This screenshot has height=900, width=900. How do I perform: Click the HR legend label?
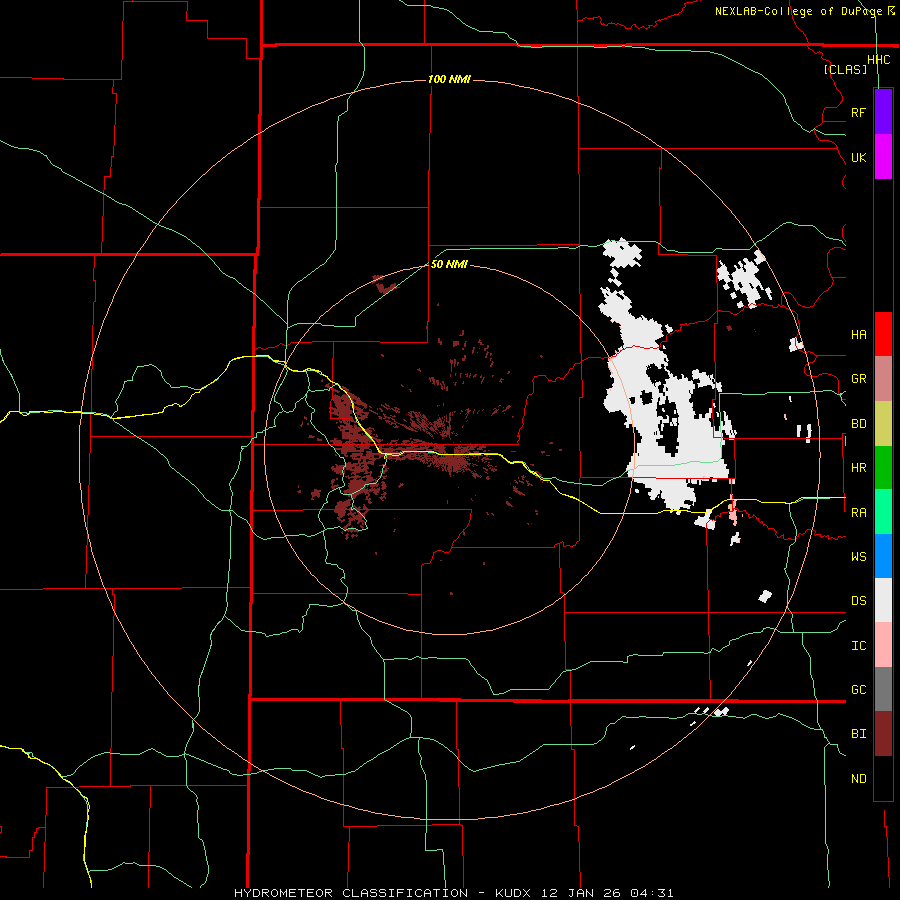[858, 468]
